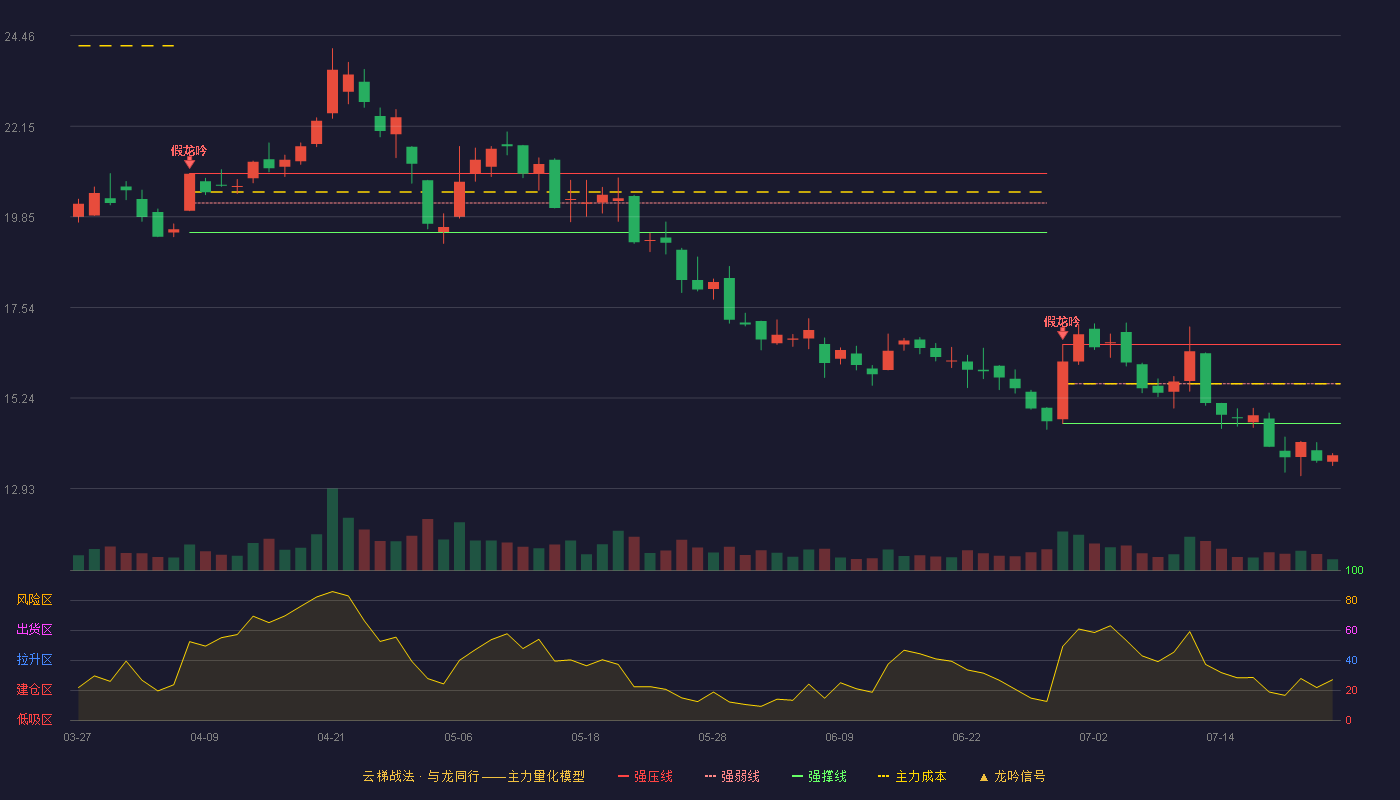
Task: Toggle the 强撑线 legend entry
Action: coord(819,776)
